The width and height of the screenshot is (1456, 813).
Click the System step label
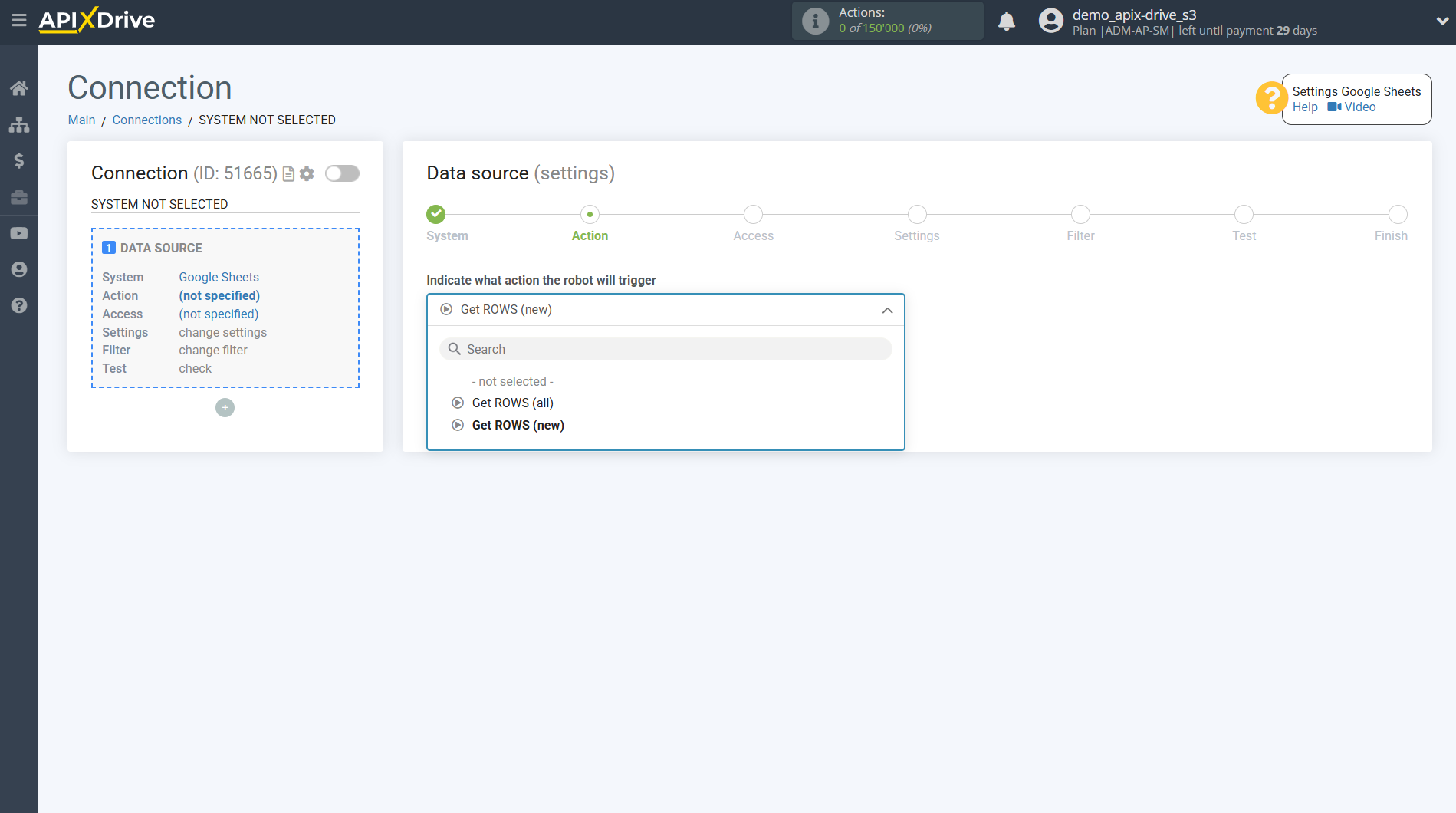[x=447, y=235]
